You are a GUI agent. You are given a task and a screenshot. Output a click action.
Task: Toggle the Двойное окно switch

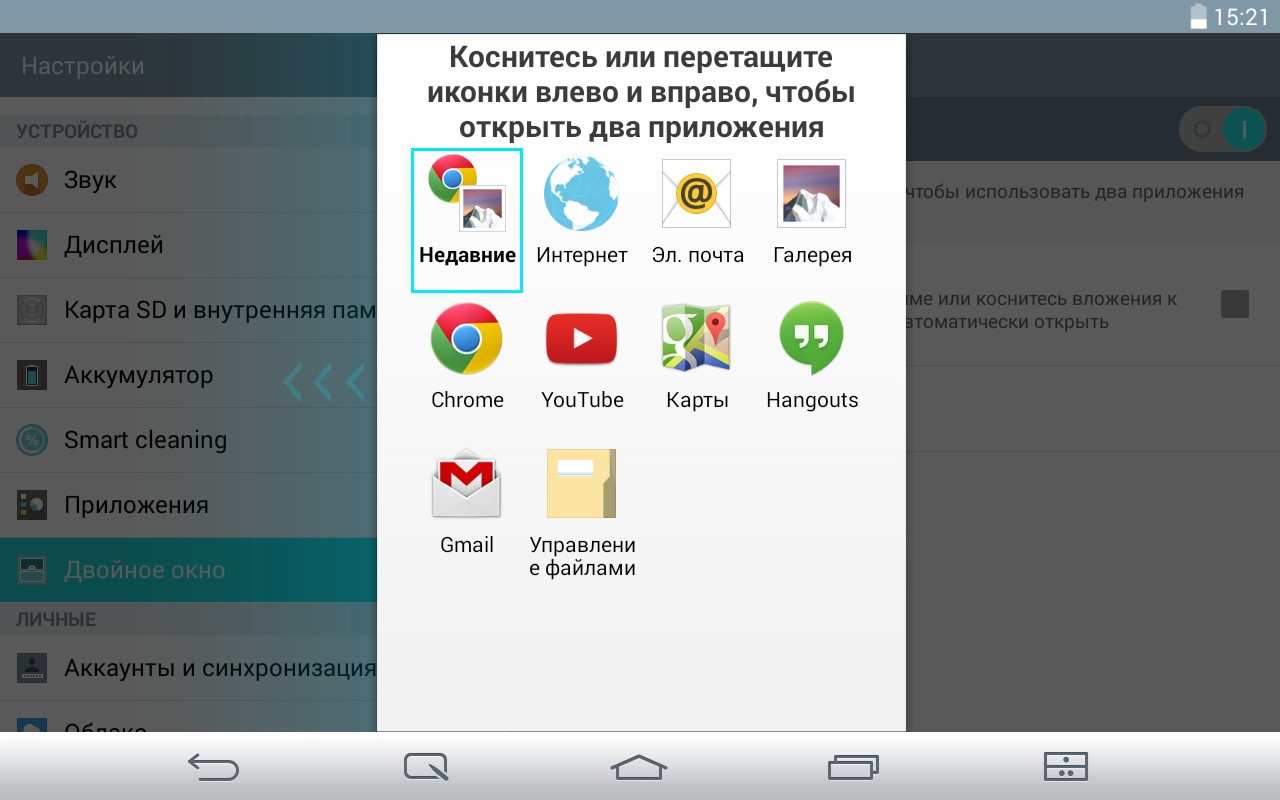pos(1221,130)
